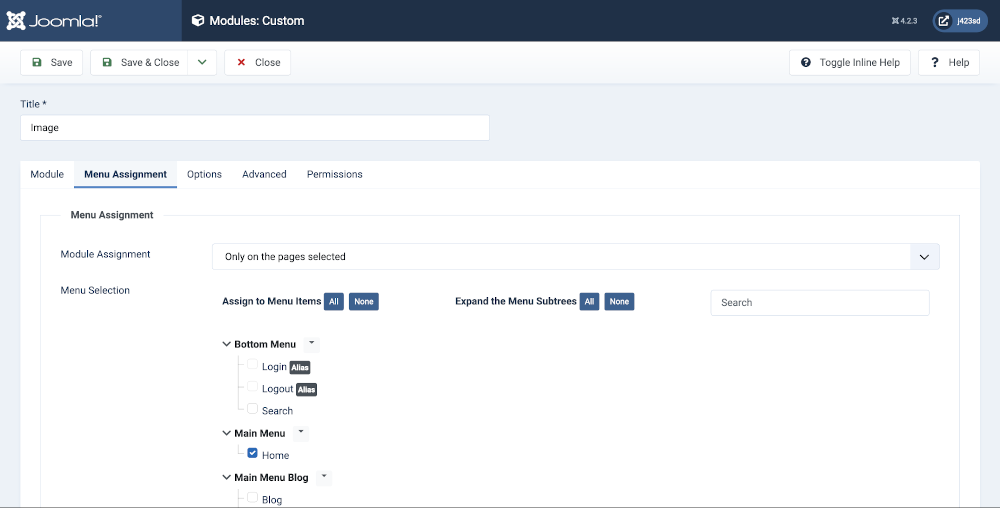Screen dimensions: 1000x508
Task: Open the Bottom Menu selection dropdown caret
Action: 311,344
